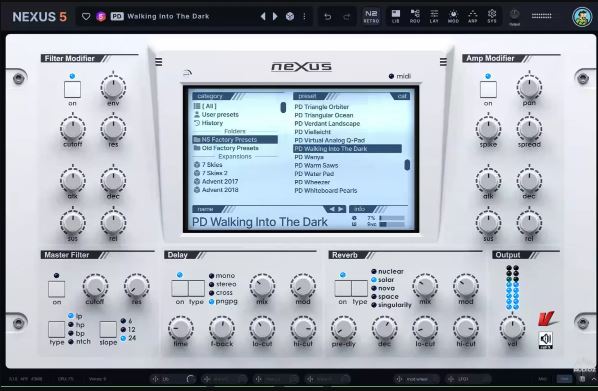Screen dimensions: 598x391
Task: Choose preset PD Whiteboard Pearls
Action: point(326,191)
